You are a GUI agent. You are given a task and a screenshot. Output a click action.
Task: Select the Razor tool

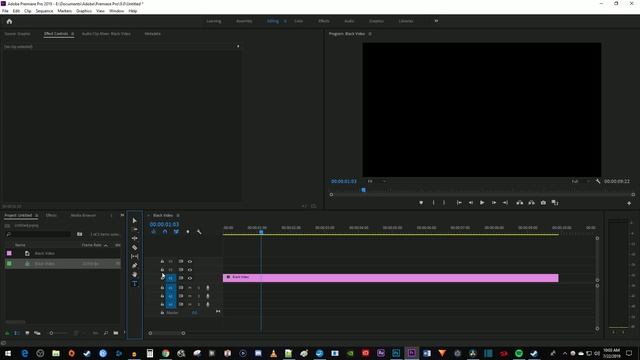[x=135, y=247]
